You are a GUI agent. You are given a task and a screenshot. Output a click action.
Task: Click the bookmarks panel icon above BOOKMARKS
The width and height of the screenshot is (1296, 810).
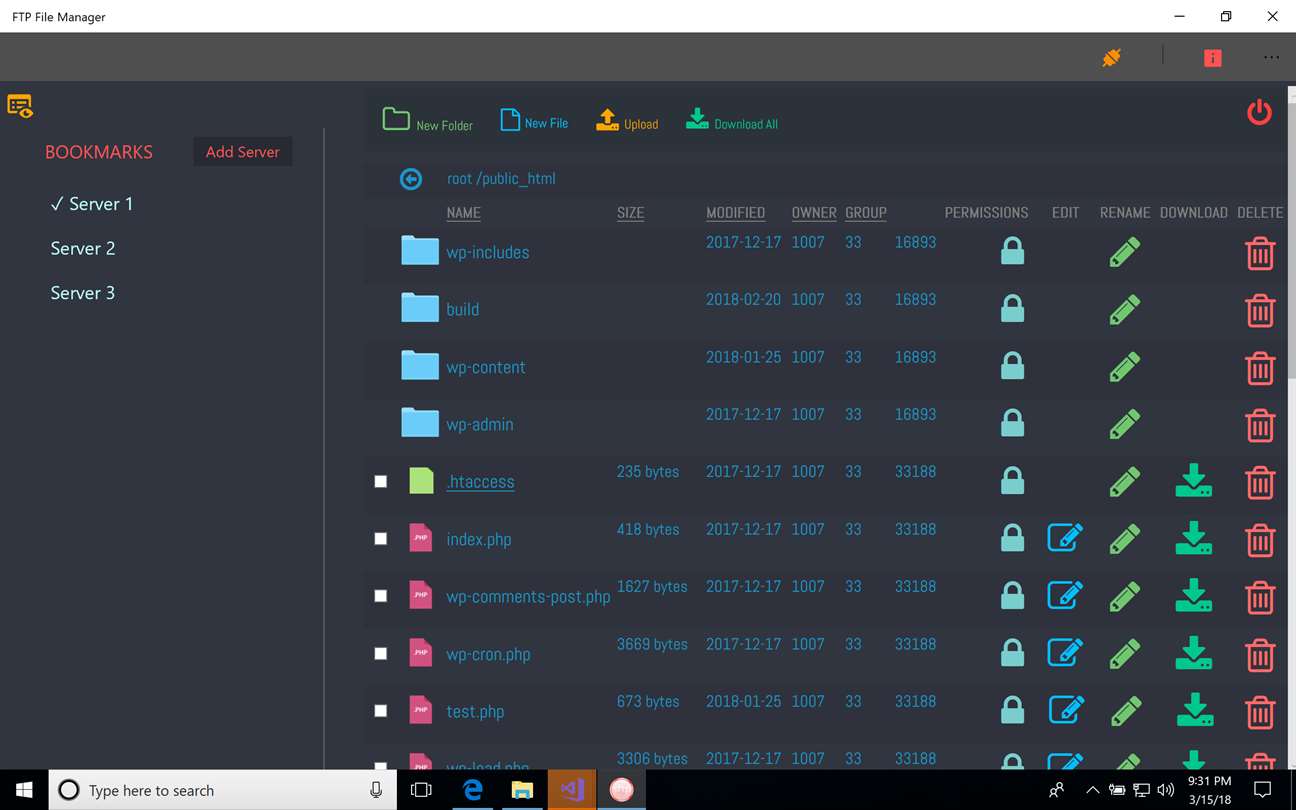click(x=20, y=105)
